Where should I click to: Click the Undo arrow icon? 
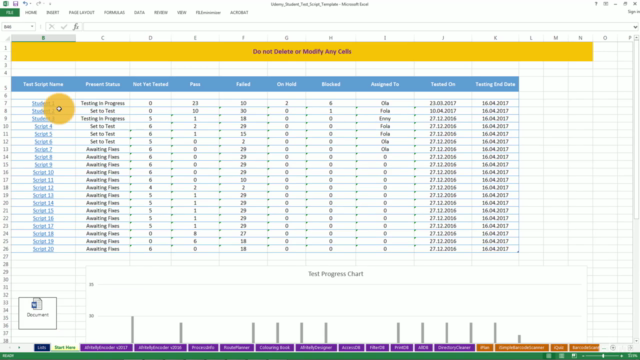coord(25,4)
